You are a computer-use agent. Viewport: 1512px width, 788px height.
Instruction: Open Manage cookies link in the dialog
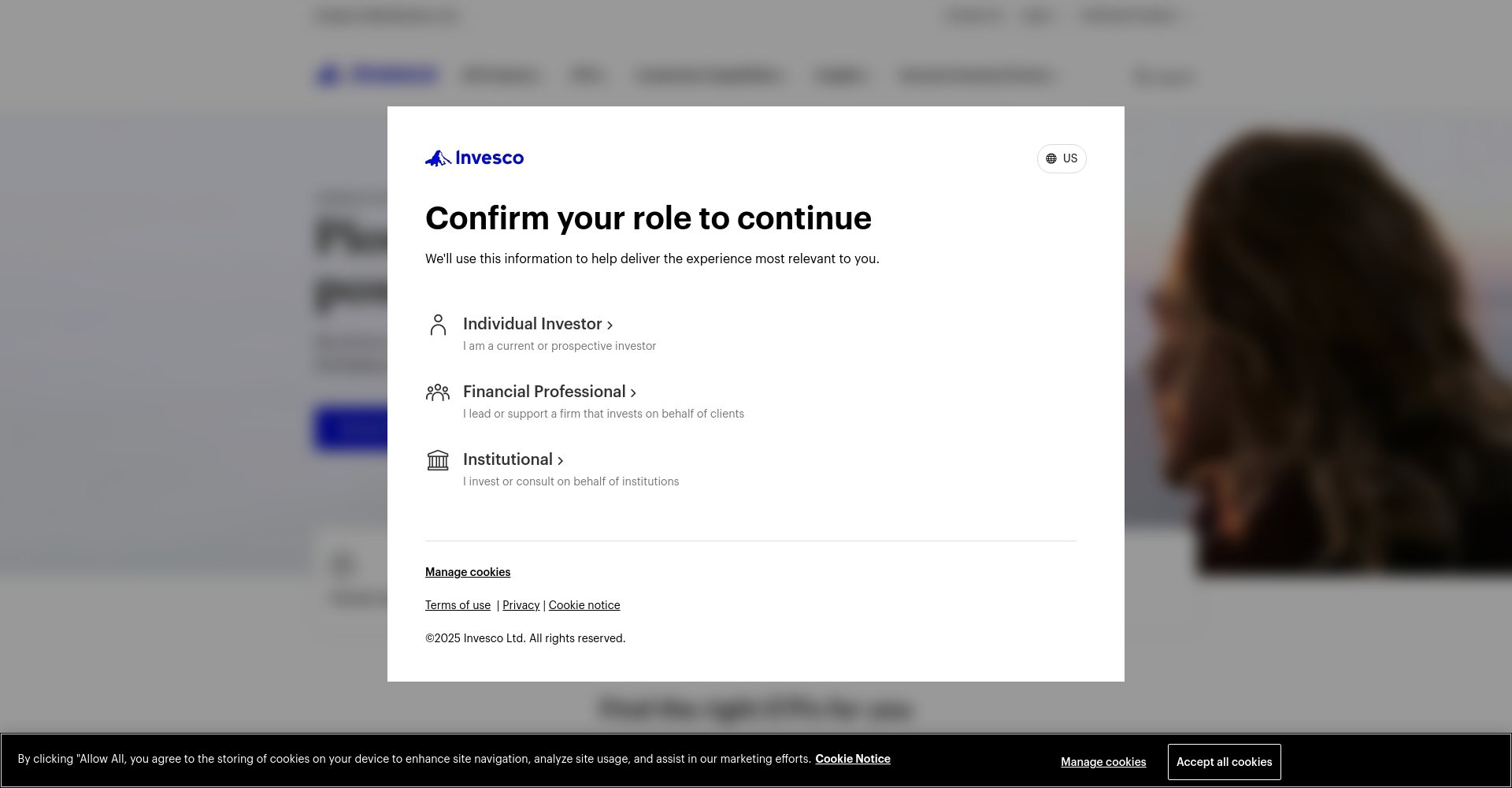pyautogui.click(x=468, y=572)
